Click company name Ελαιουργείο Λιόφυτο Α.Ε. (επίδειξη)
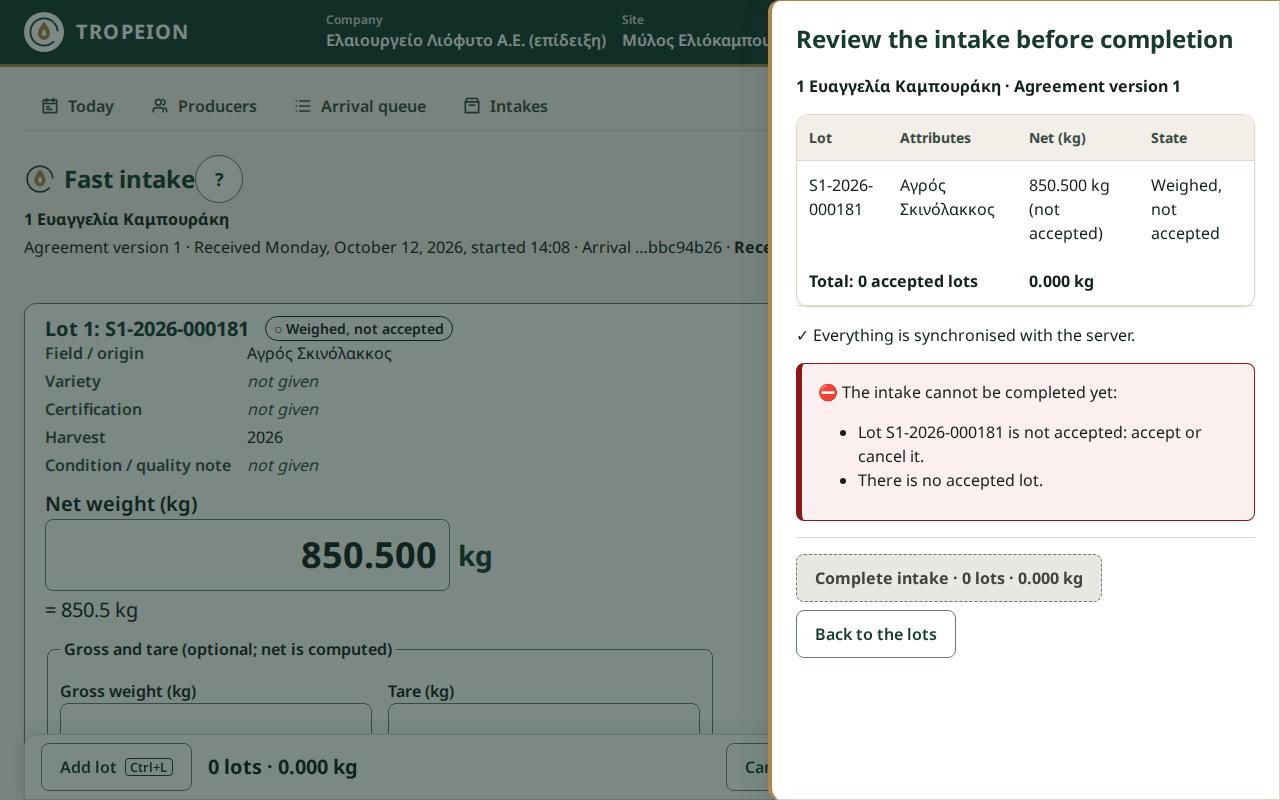 (466, 41)
